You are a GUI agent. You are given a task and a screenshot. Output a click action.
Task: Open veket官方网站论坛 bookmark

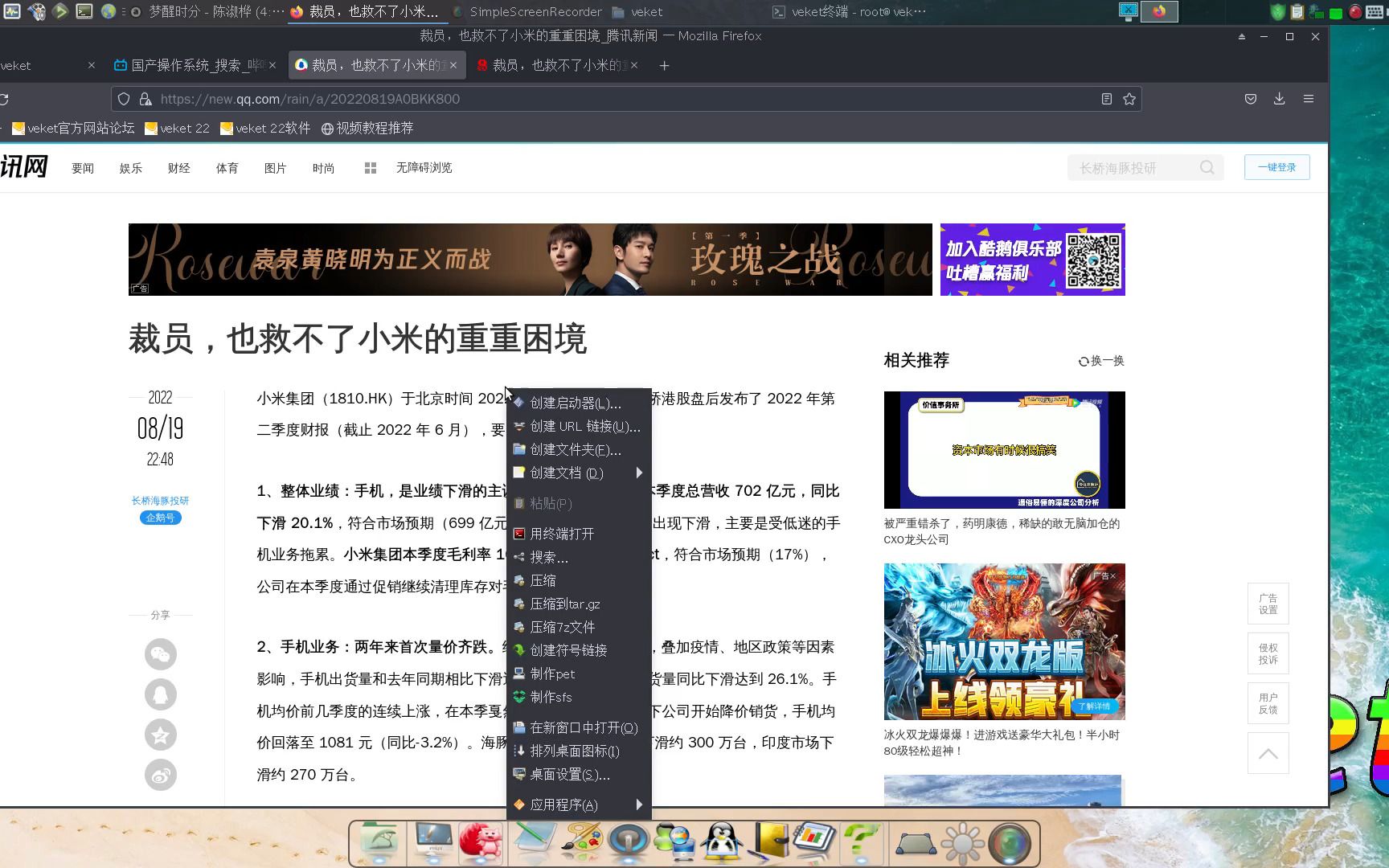73,129
